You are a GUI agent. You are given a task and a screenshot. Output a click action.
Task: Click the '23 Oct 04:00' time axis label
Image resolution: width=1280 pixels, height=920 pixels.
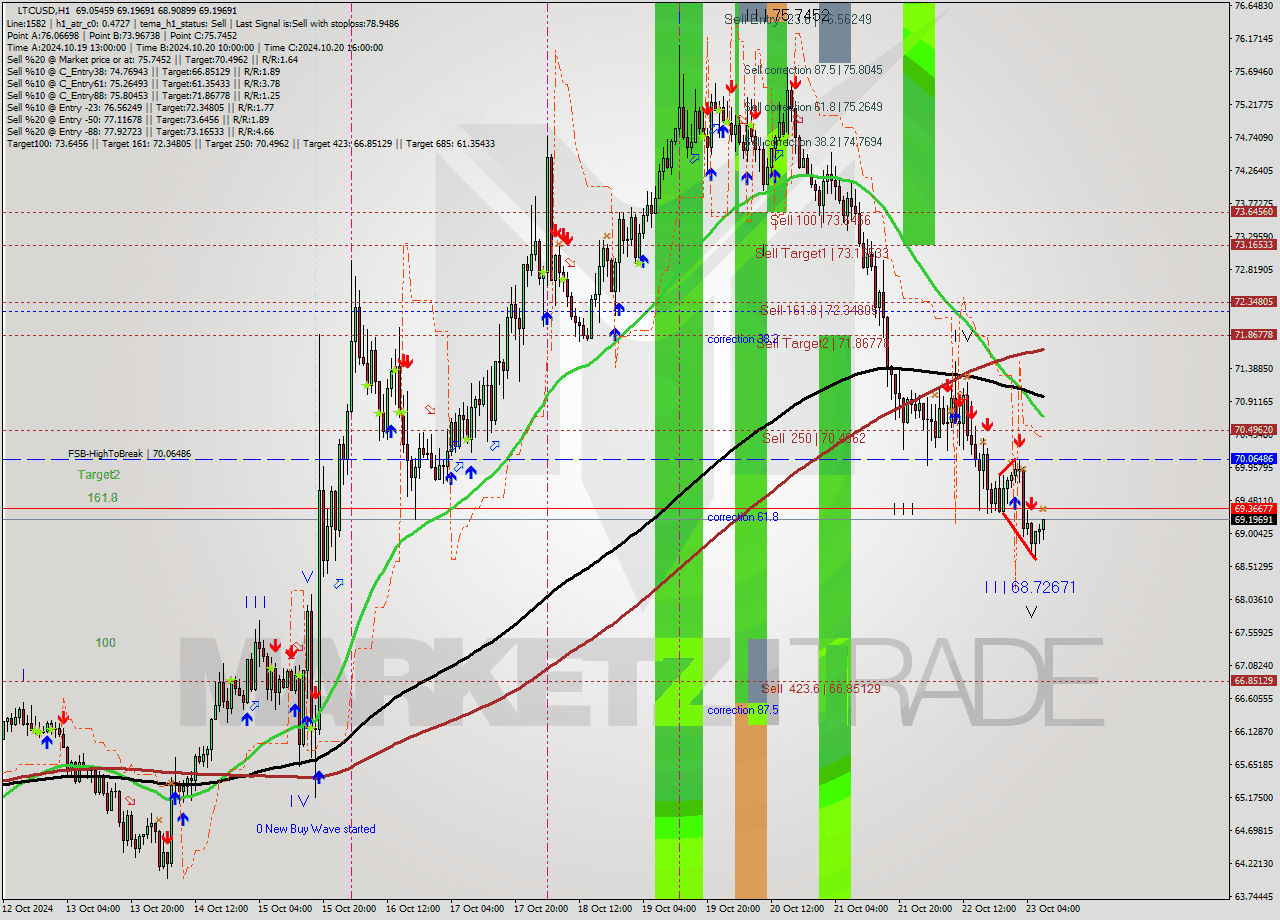(1054, 909)
